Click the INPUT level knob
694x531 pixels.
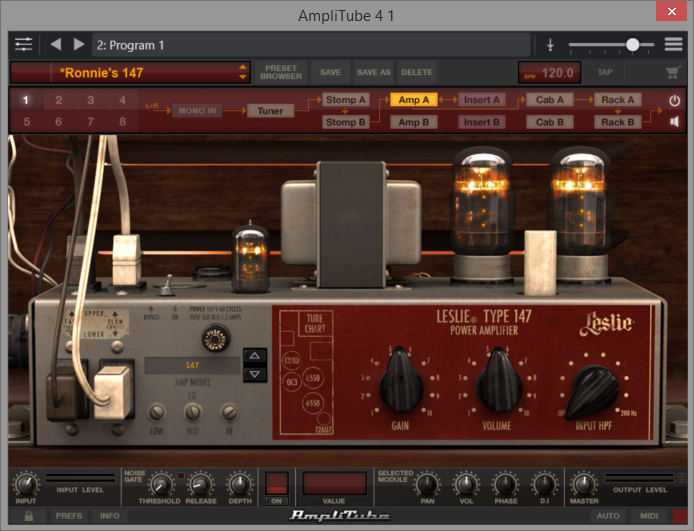[26, 484]
